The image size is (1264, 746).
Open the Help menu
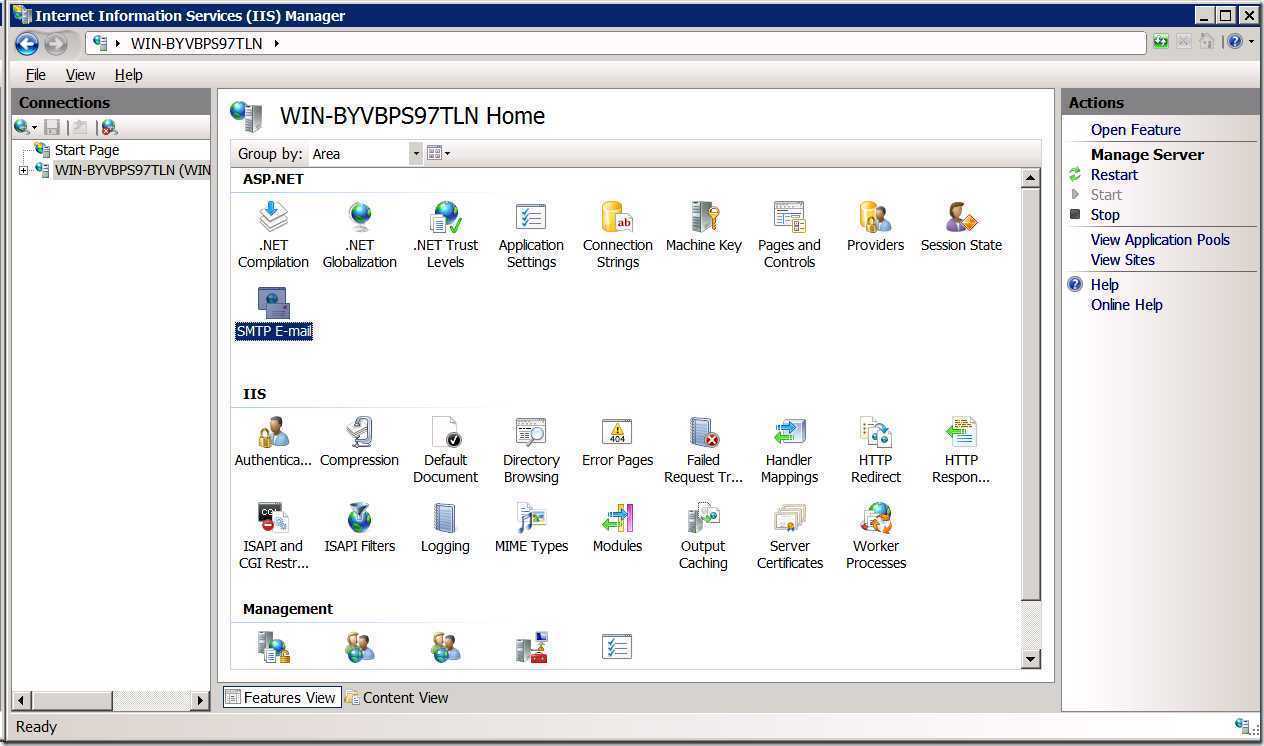coord(128,74)
